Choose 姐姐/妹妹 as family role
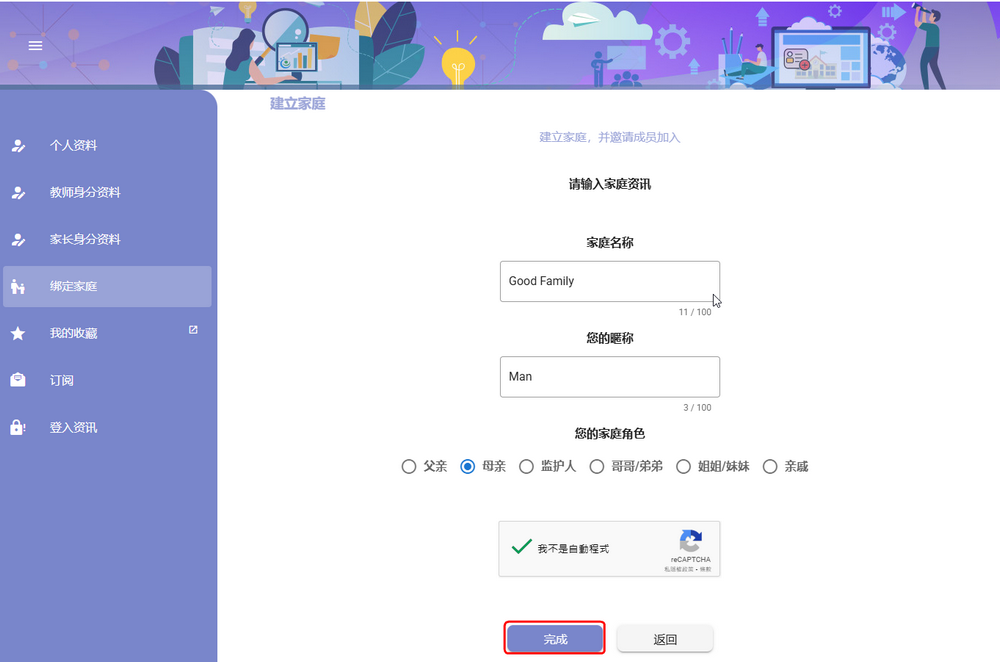Screen dimensions: 1000x662 (684, 466)
